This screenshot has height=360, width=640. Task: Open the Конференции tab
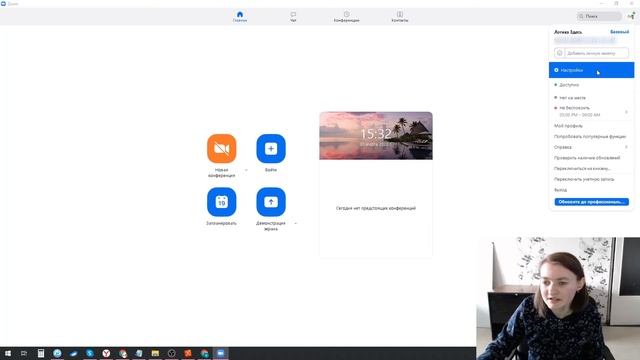tap(347, 17)
